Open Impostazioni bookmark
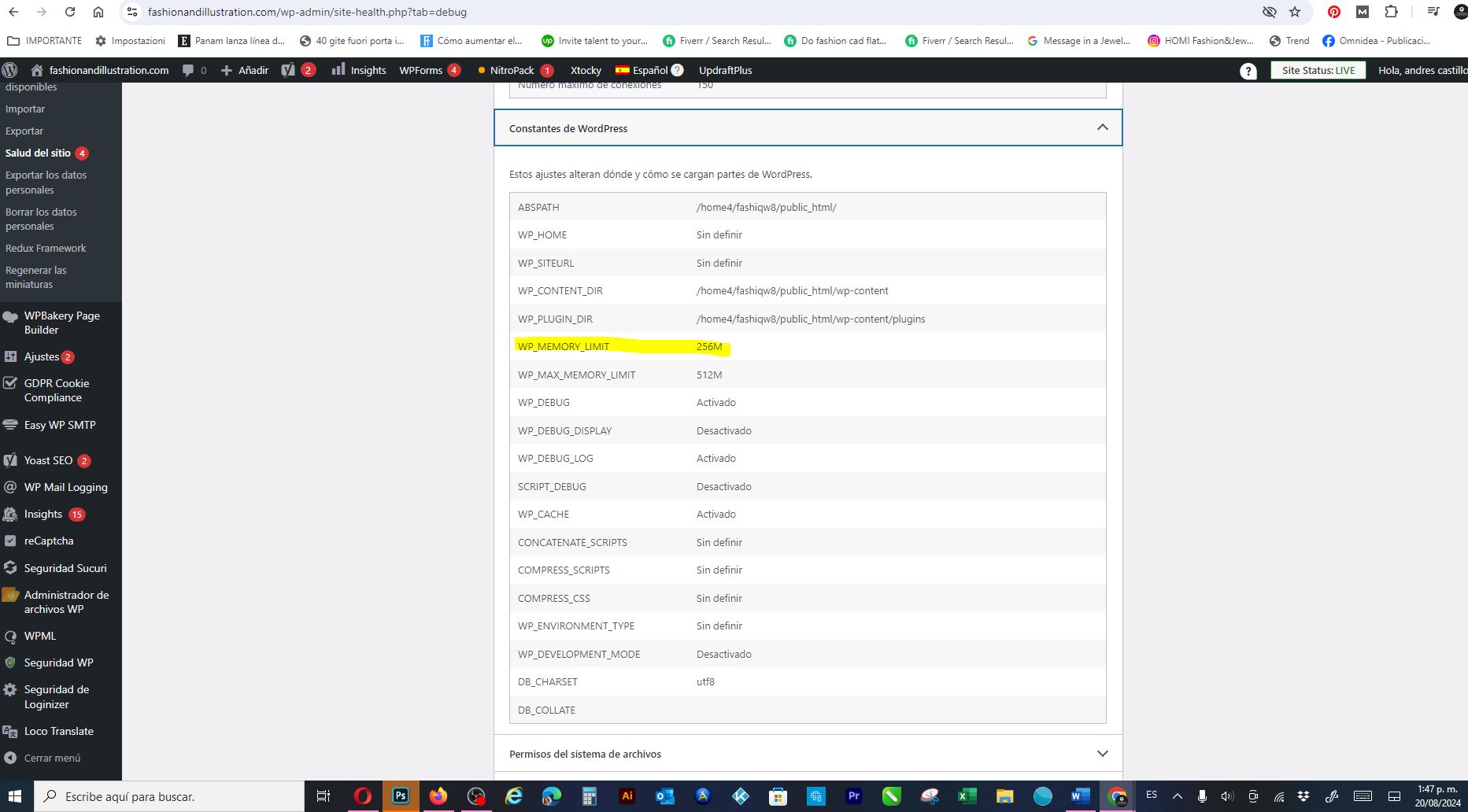 click(x=130, y=40)
